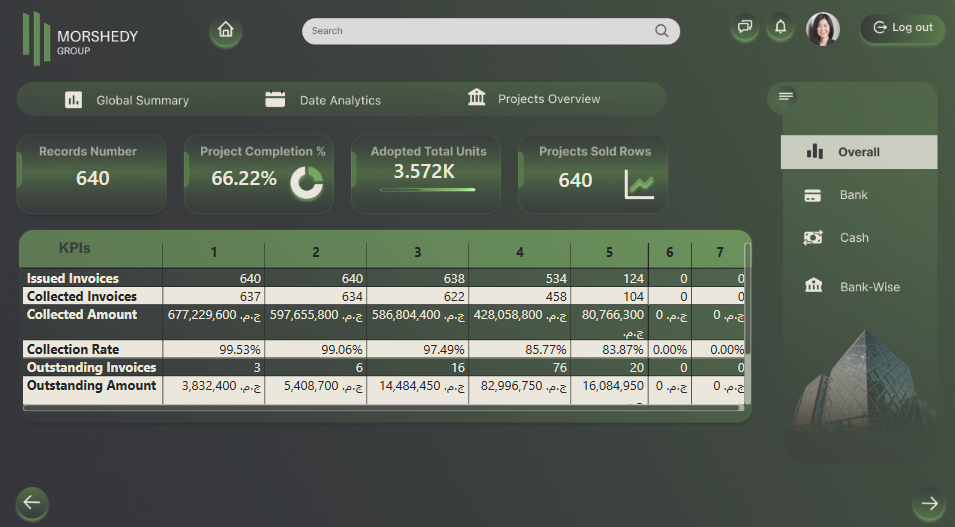Click the 534 issued invoices cell
Viewport: 955px width, 527px height.
coord(520,278)
